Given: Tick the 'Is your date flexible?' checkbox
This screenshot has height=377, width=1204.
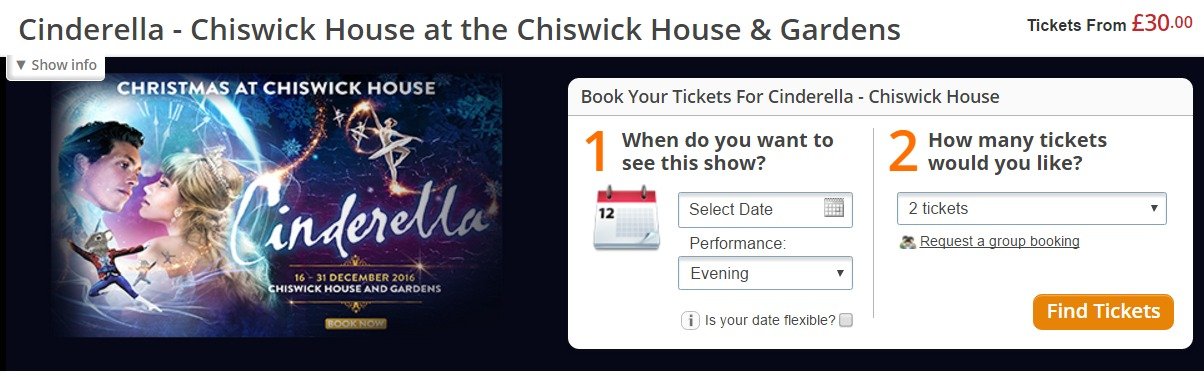Looking at the screenshot, I should click(846, 321).
